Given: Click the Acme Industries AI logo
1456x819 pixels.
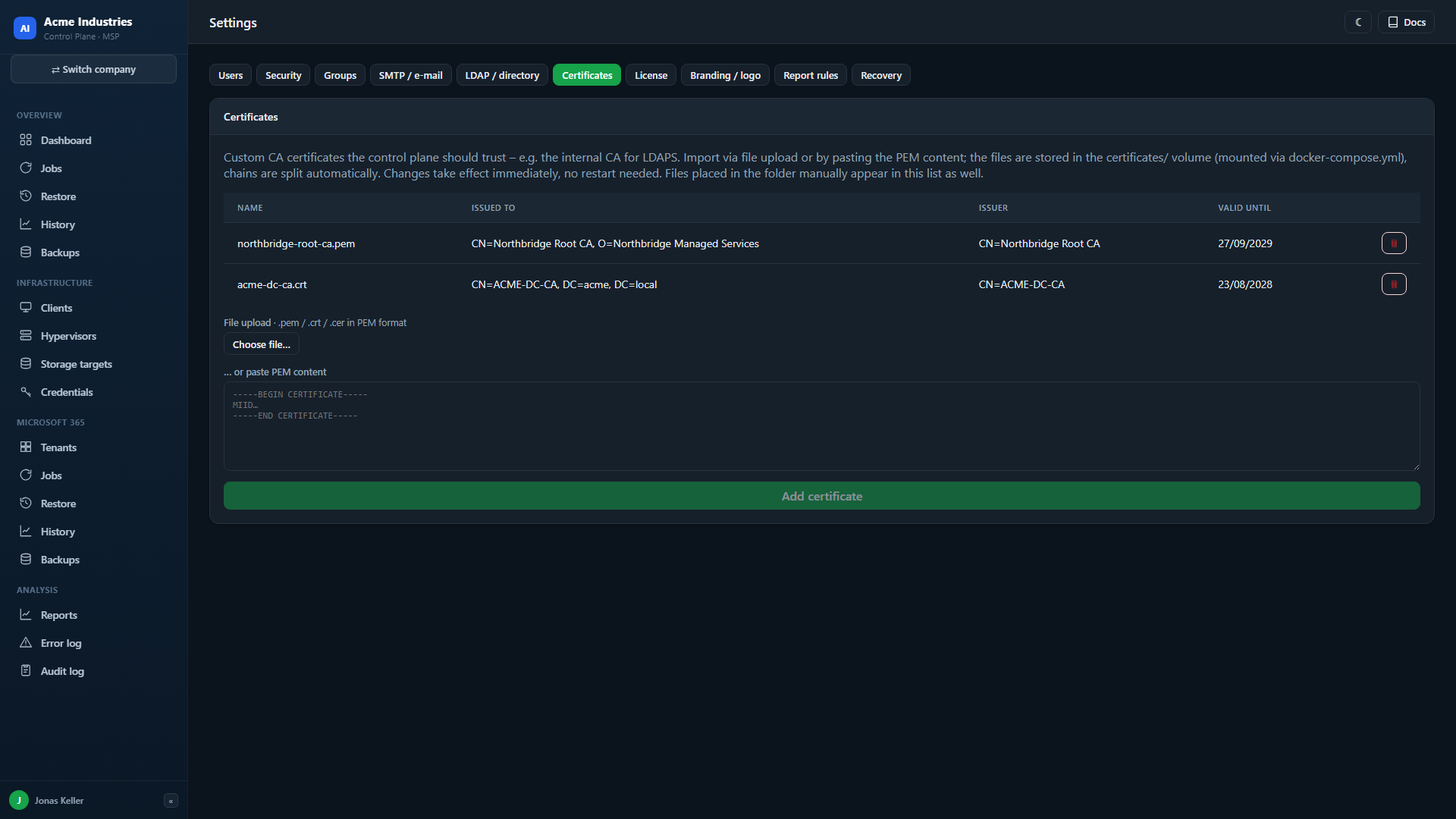Looking at the screenshot, I should click(25, 28).
